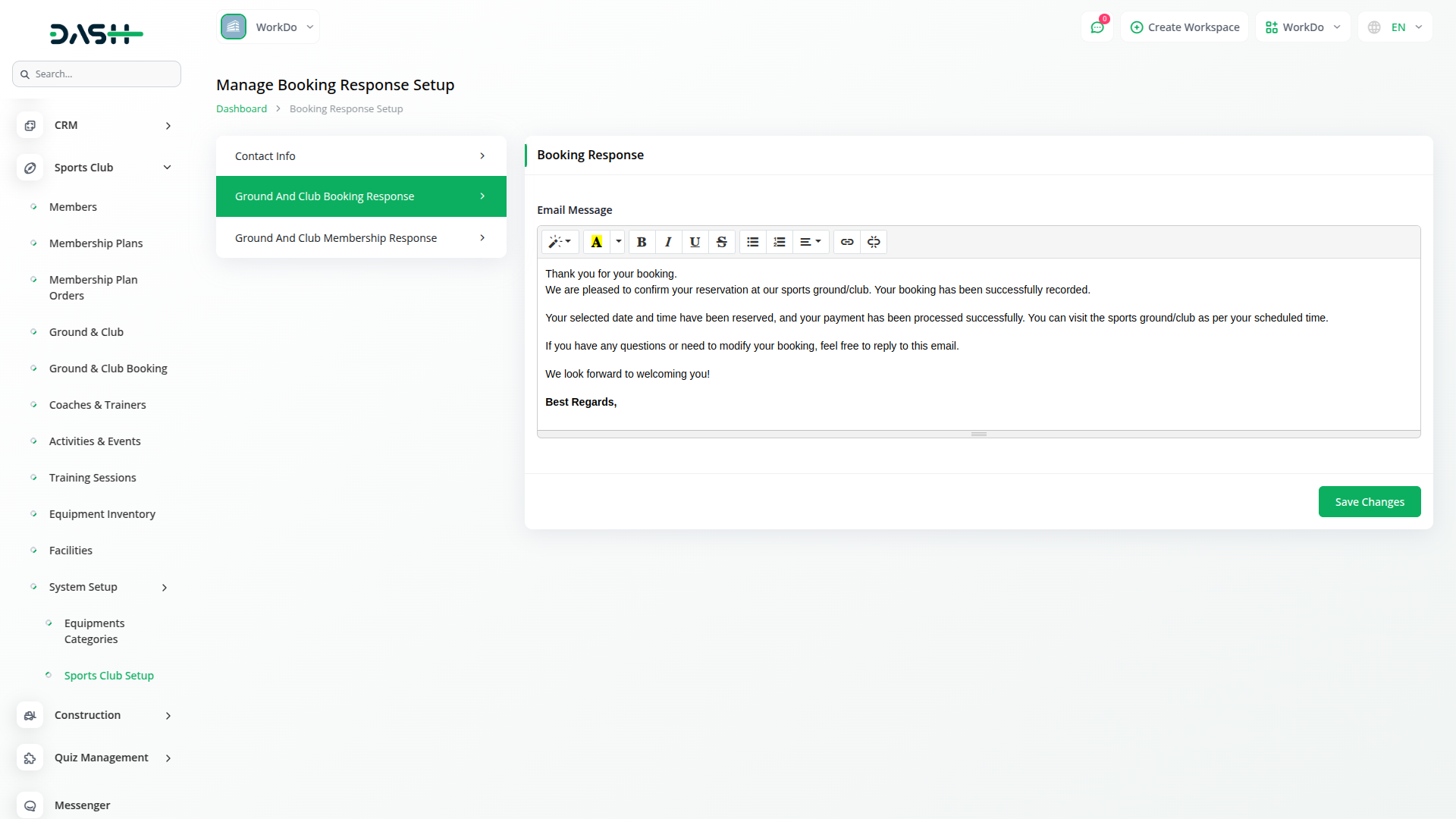
Task: Go to Training Sessions
Action: 93,478
